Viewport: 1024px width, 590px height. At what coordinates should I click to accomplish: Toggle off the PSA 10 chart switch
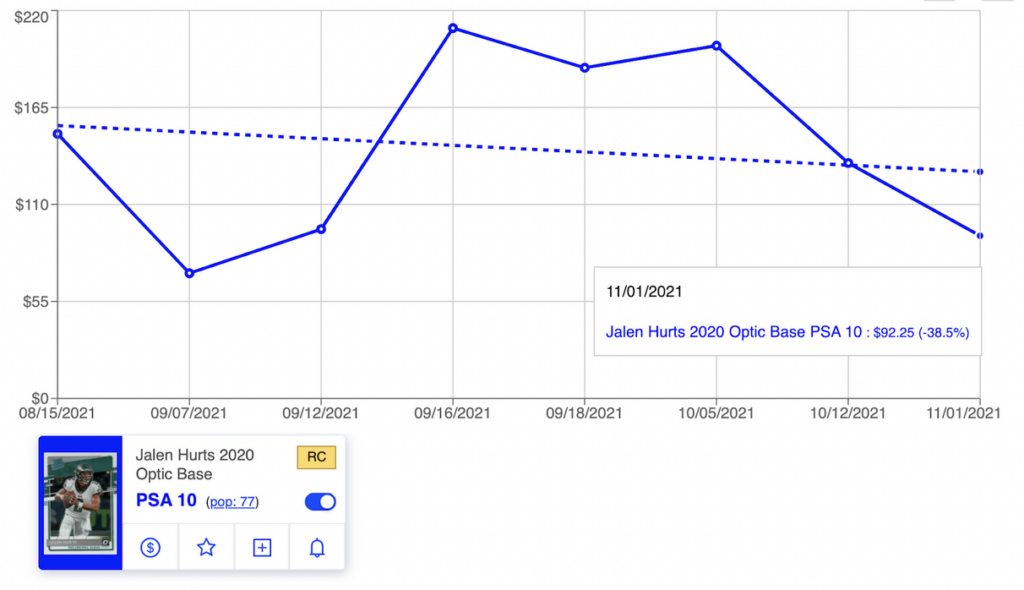click(320, 501)
